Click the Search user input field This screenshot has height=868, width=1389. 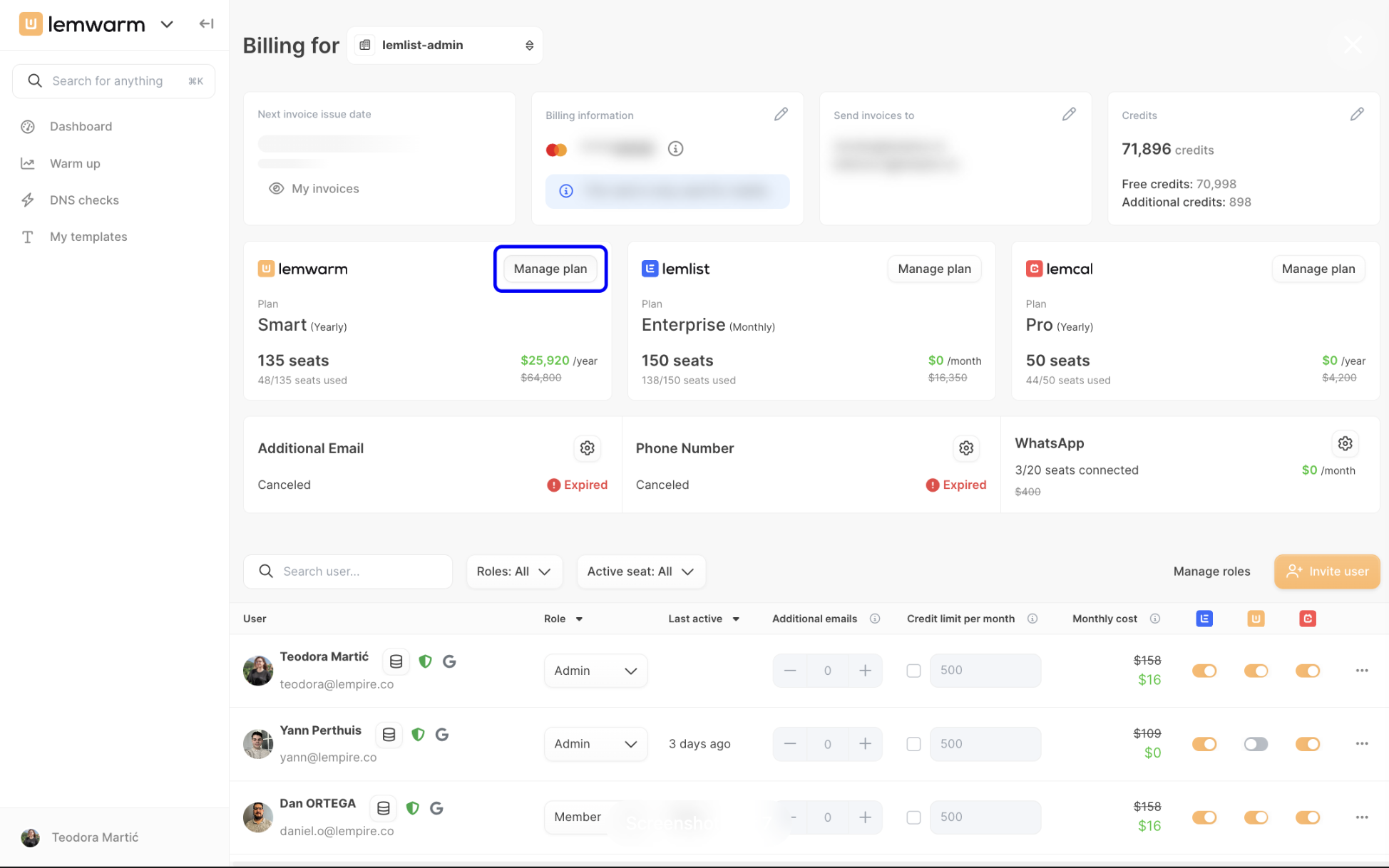(357, 572)
